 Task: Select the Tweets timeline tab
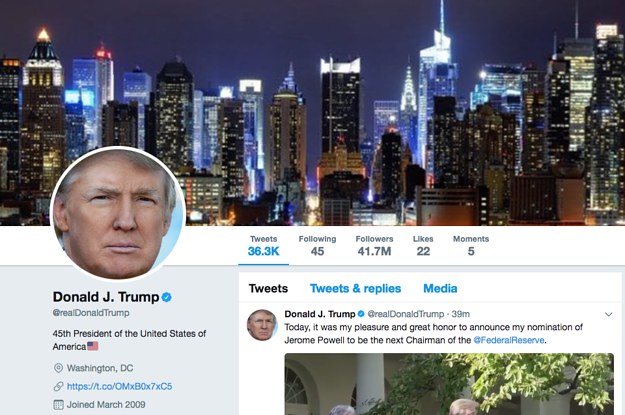268,288
